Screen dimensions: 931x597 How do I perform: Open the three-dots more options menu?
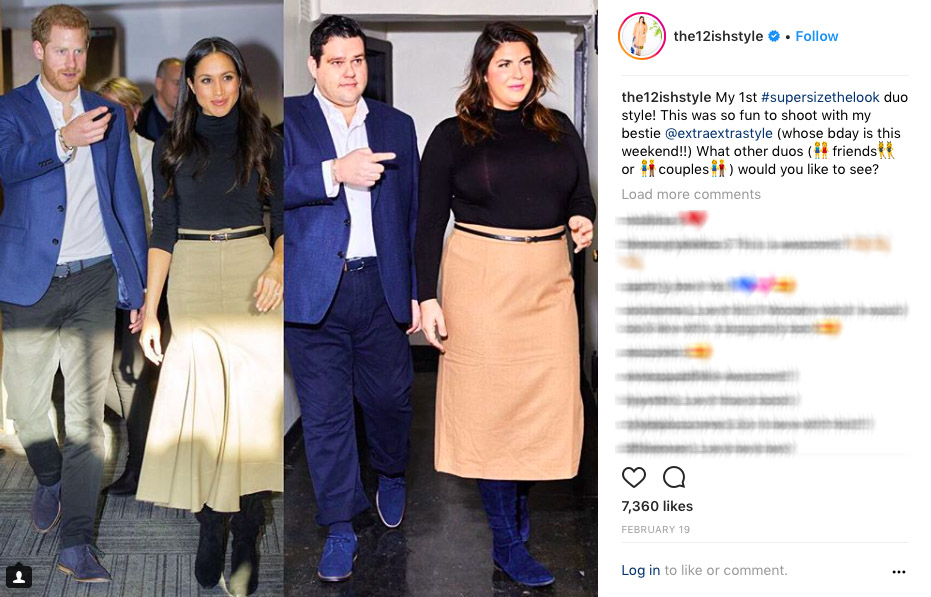click(x=898, y=571)
